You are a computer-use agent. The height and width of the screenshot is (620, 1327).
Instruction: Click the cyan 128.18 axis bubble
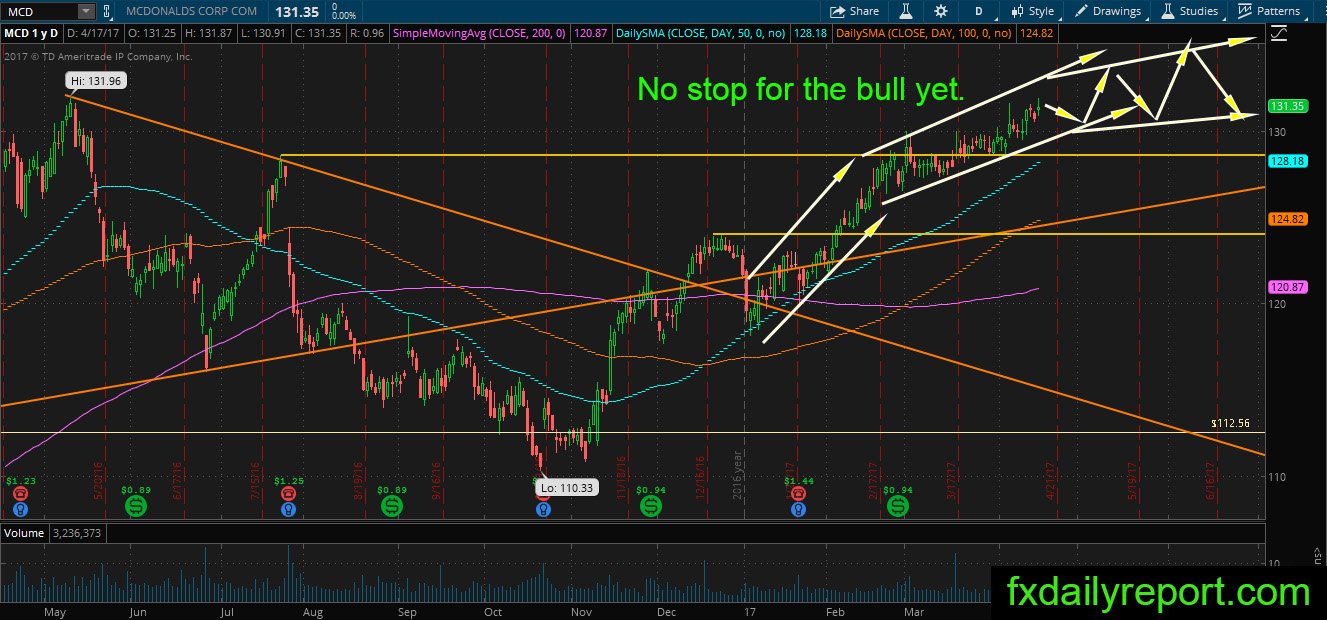[x=1287, y=160]
